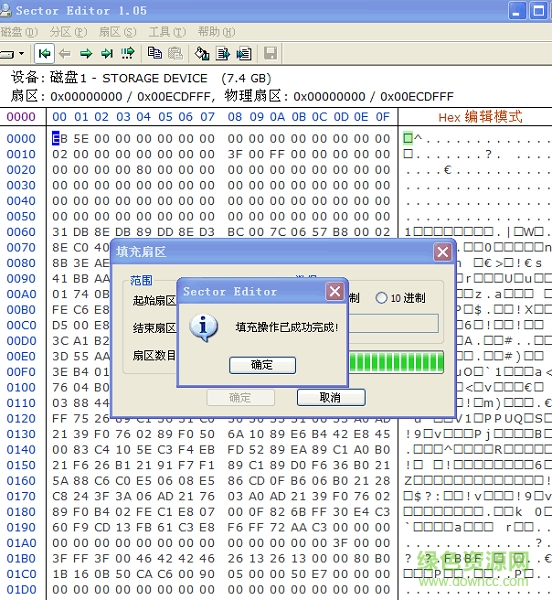This screenshot has height=600, width=552.
Task: Minimize the Sector Editor window
Action: [x=516, y=11]
